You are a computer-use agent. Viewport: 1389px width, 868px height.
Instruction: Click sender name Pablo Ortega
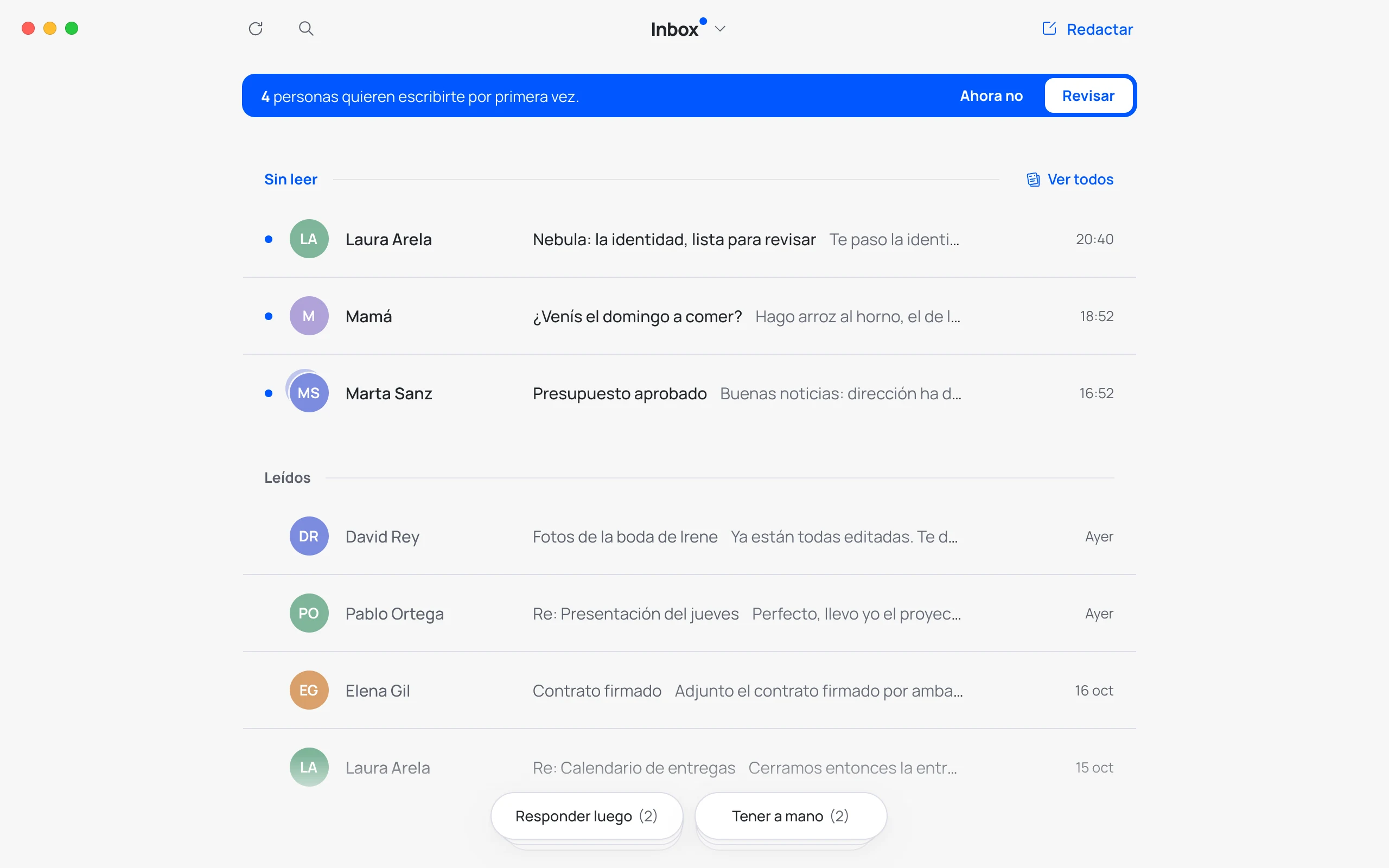tap(394, 614)
